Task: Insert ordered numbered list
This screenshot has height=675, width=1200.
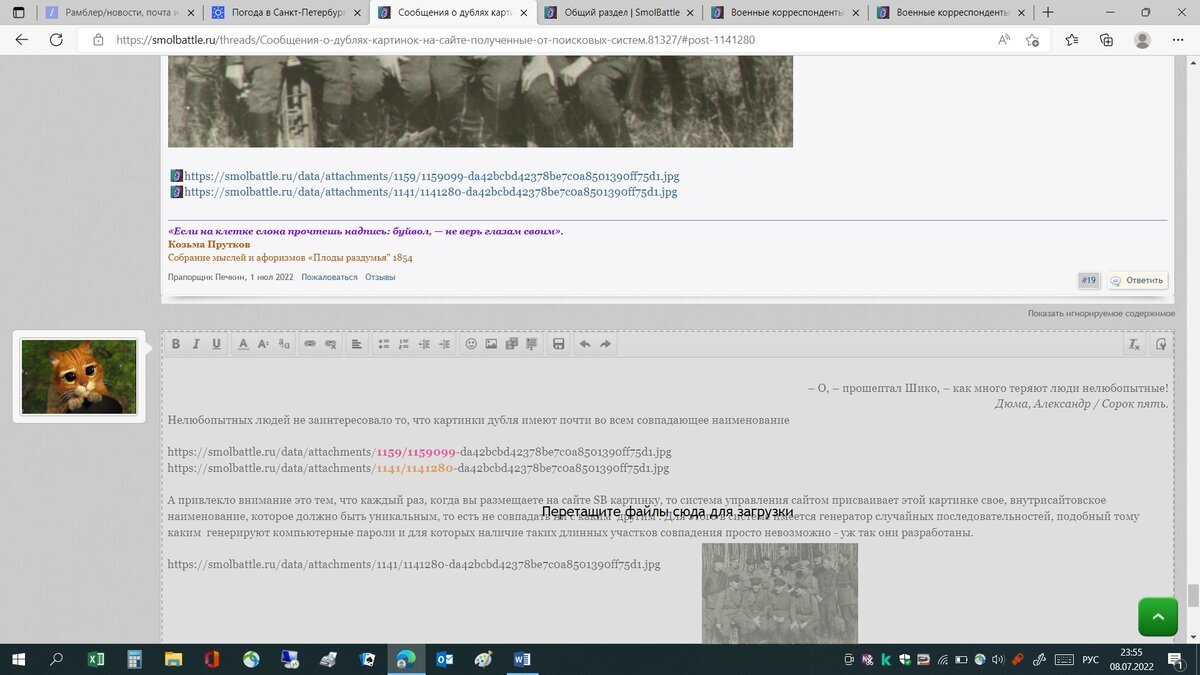Action: pos(404,344)
